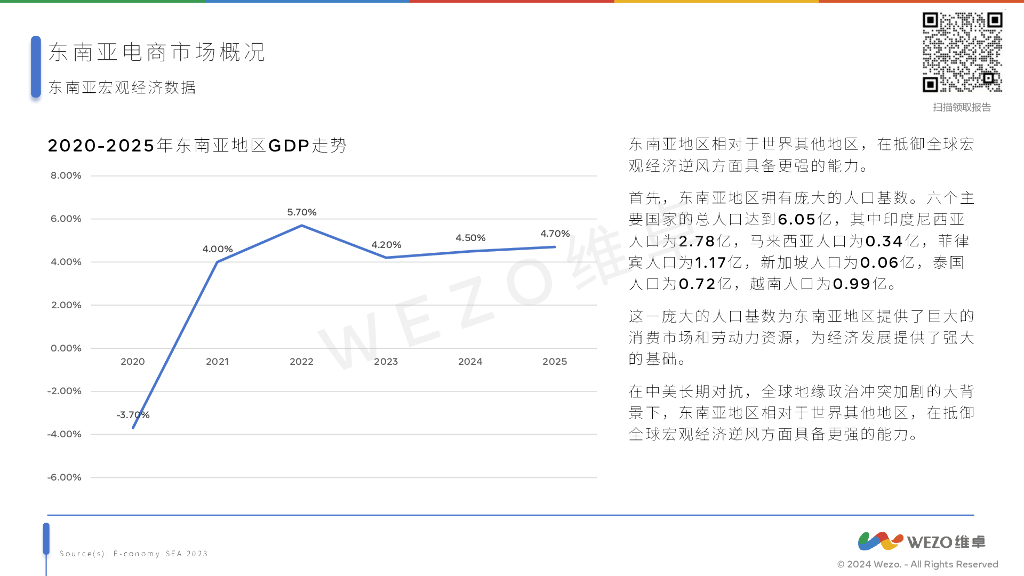1024x576 pixels.
Task: Click the -4.00% y-axis label
Action: pos(65,434)
